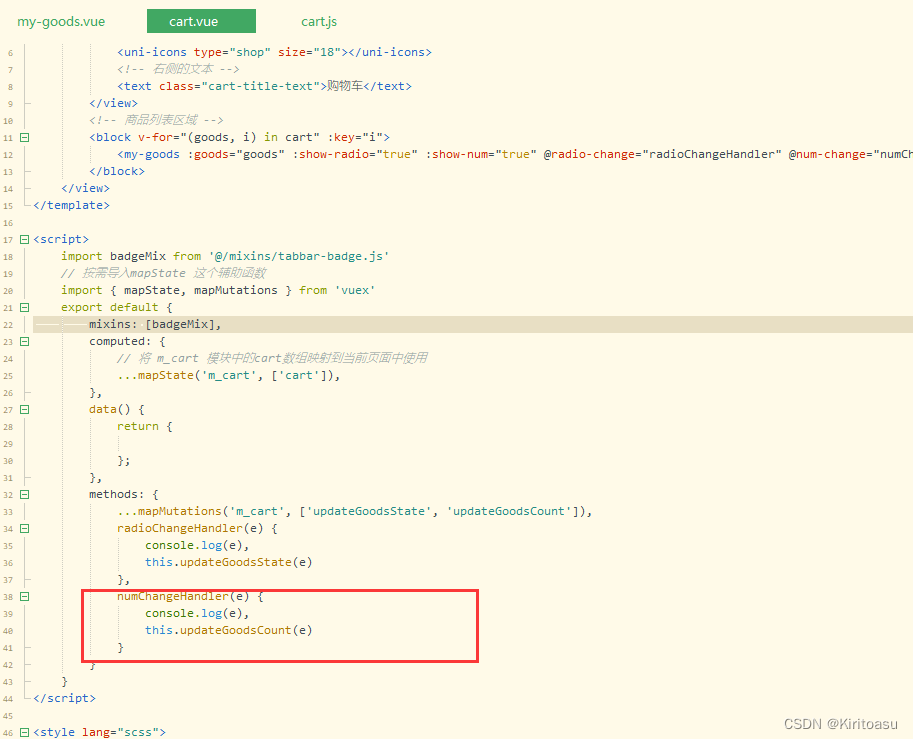Collapse radioChangeHandler fold on line 34
Image resolution: width=913 pixels, height=739 pixels.
[x=24, y=529]
